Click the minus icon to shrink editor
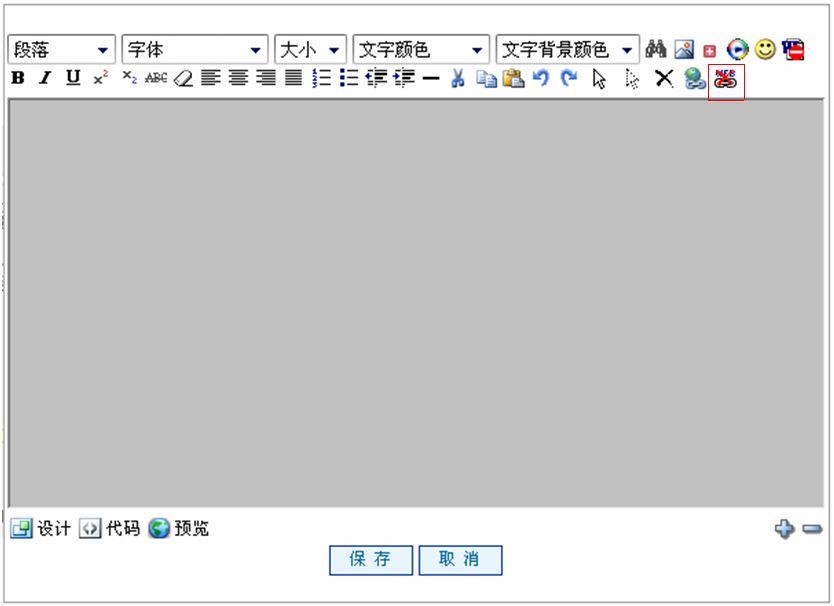Screen dimensions: 834x606 (x=812, y=529)
